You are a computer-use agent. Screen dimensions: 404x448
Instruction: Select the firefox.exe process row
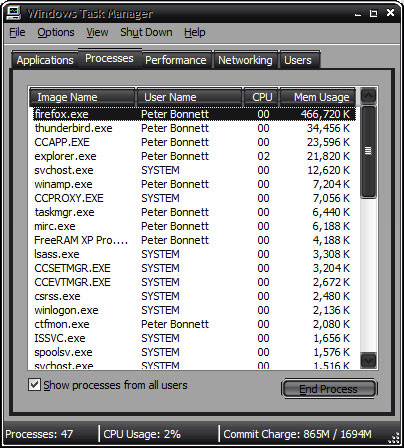[x=194, y=114]
